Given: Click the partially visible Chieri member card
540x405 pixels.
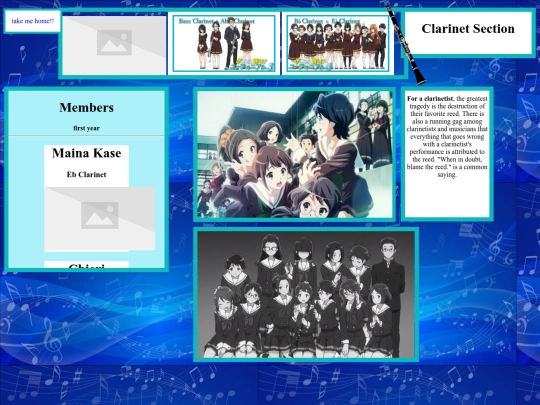Looking at the screenshot, I should (x=86, y=265).
